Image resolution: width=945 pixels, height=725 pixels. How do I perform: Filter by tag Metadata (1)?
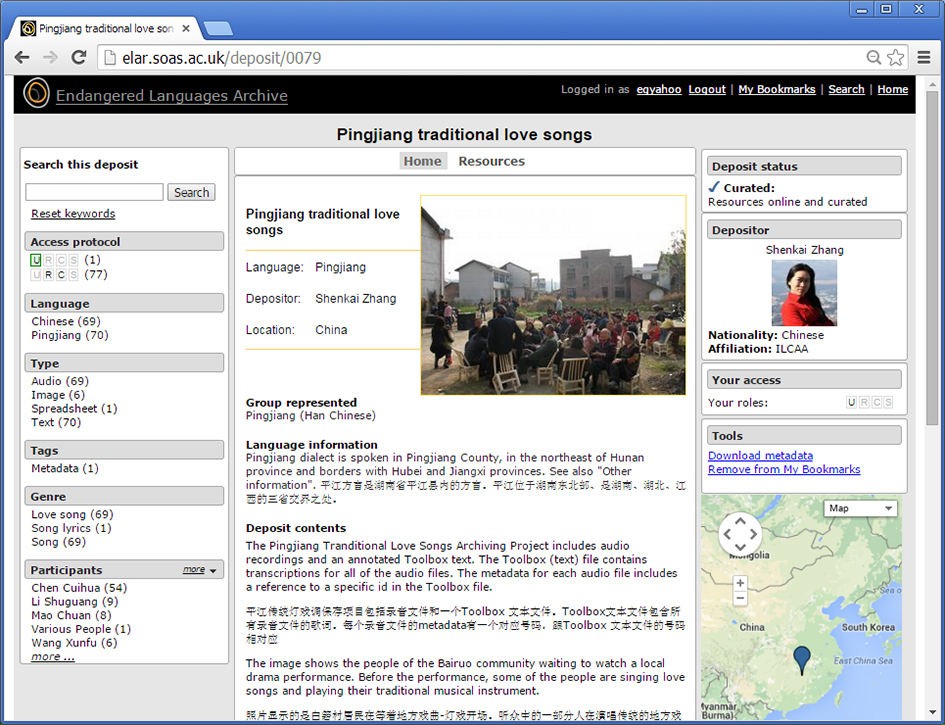pyautogui.click(x=64, y=468)
